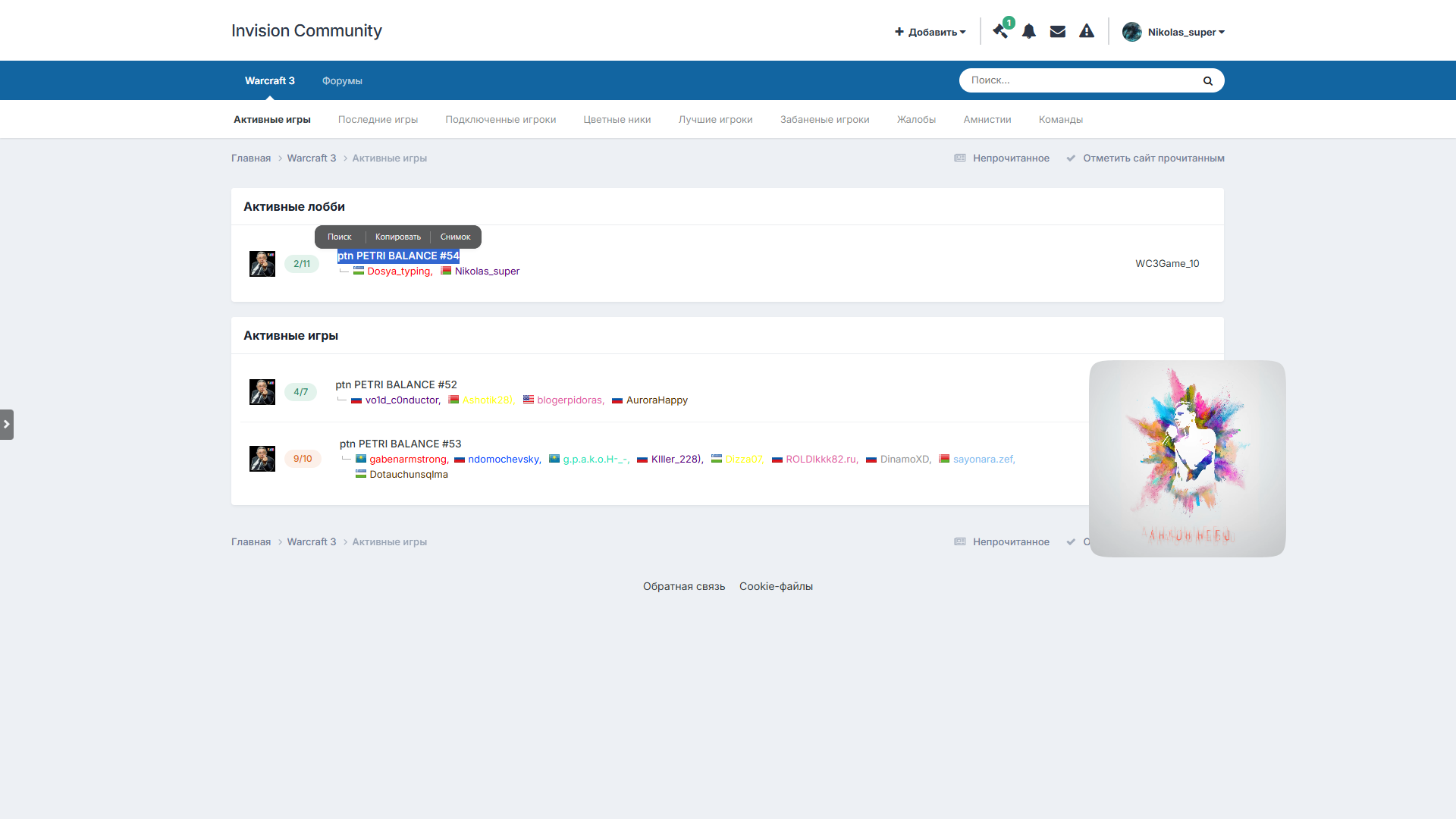Screen dimensions: 1456x819
Task: Open the Забаненые игроки sub-tab
Action: (825, 120)
